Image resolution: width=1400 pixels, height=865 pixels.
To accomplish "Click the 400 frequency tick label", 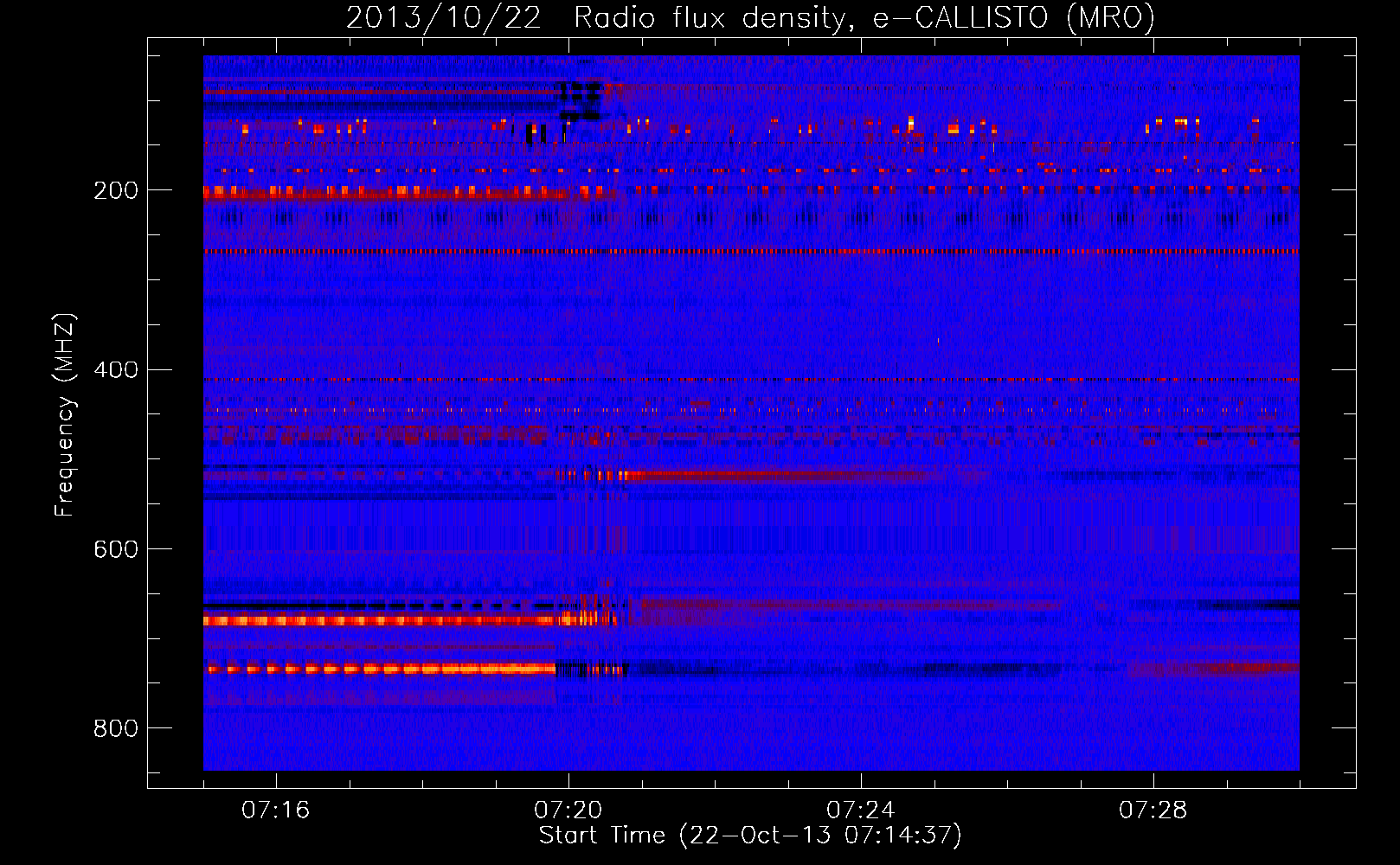I will pos(116,370).
